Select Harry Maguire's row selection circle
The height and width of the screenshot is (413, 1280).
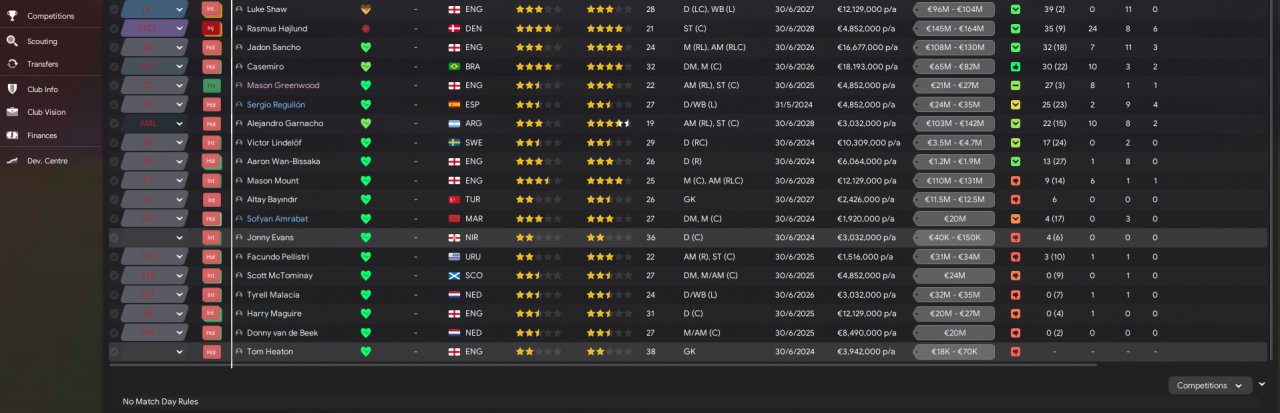click(114, 314)
